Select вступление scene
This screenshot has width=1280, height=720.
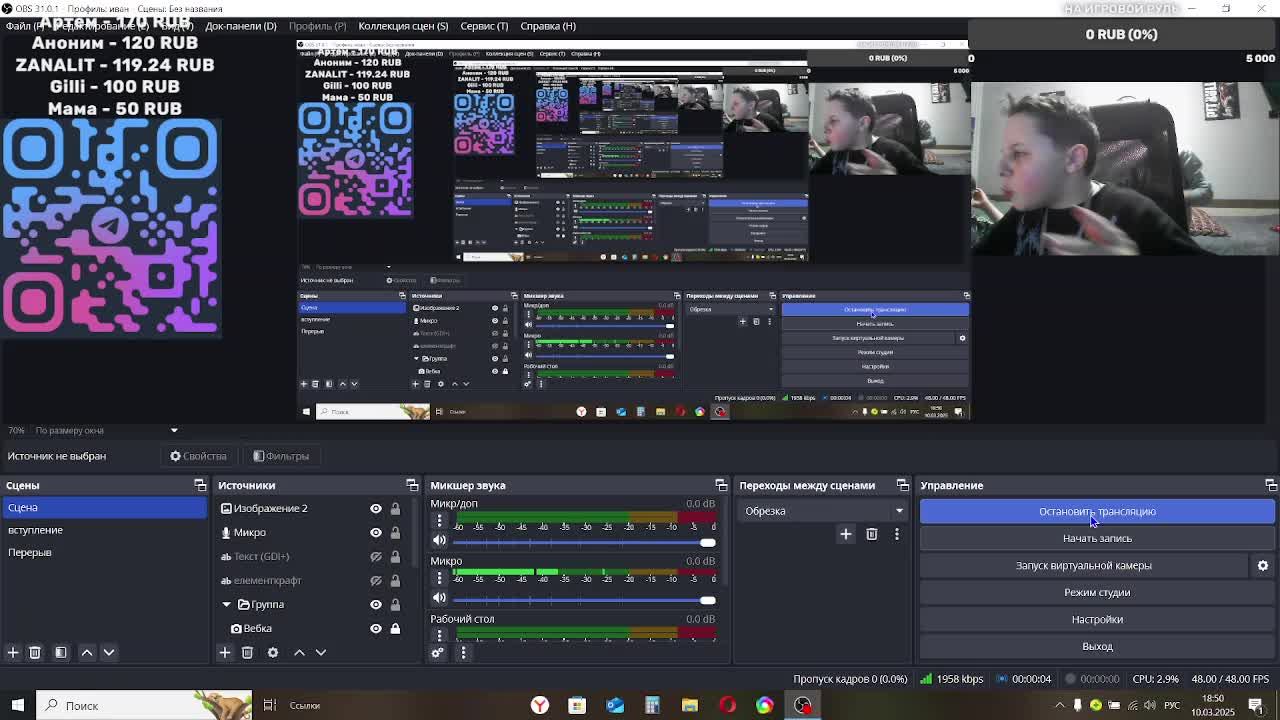coord(104,530)
